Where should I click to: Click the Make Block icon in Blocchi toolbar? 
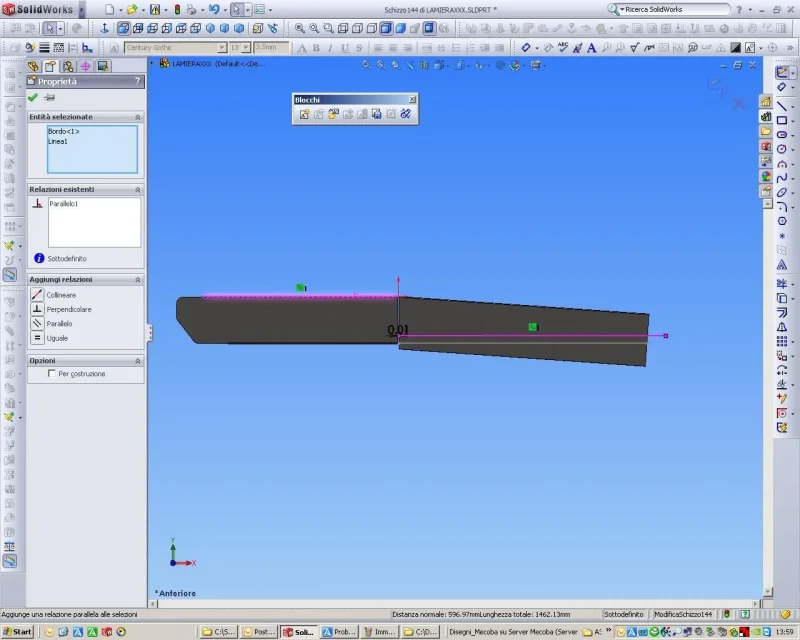[304, 114]
